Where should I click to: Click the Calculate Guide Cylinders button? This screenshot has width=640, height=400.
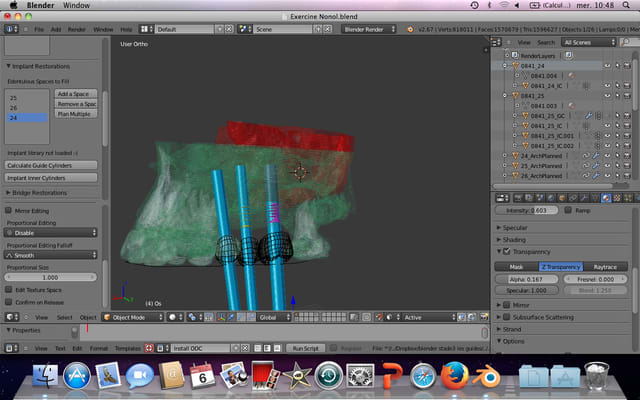click(x=51, y=164)
